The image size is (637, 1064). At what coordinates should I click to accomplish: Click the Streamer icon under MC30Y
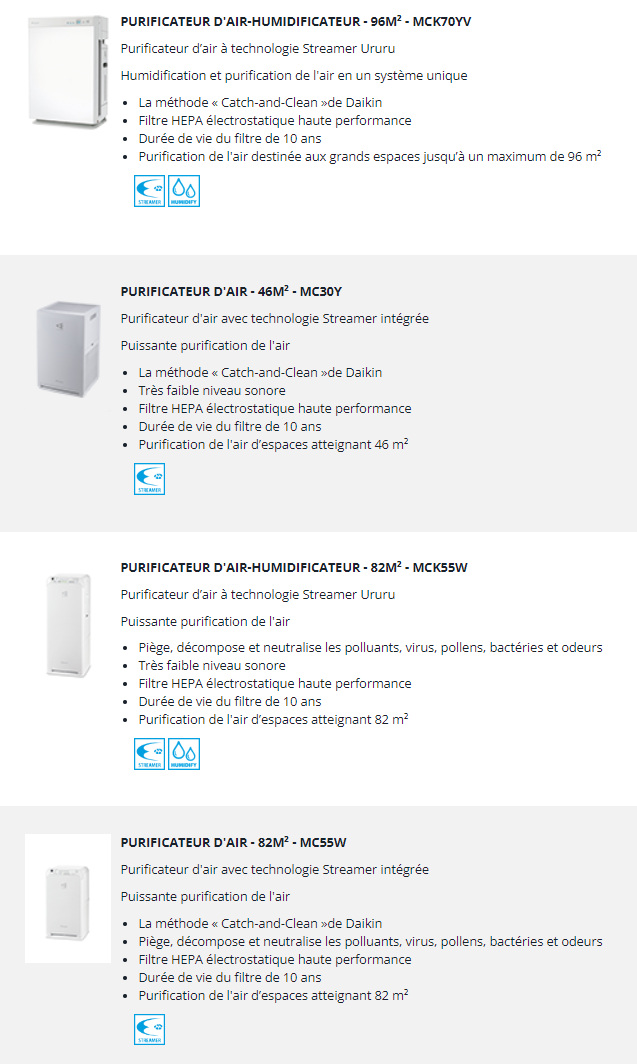click(149, 479)
